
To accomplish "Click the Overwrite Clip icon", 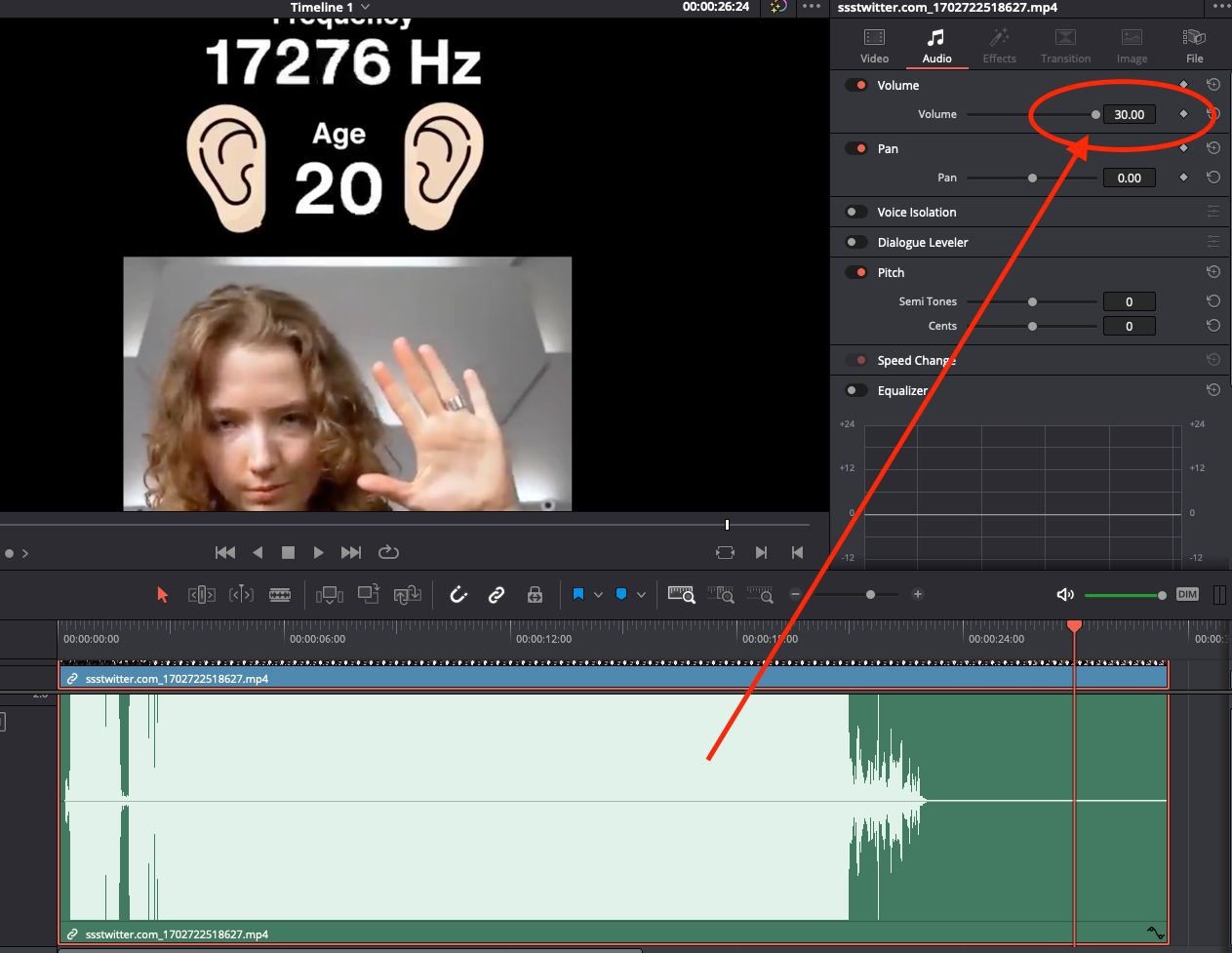I will [368, 594].
